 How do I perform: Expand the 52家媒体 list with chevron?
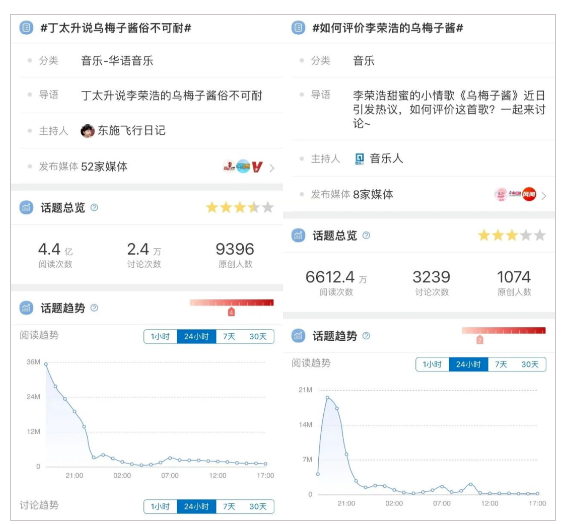pyautogui.click(x=272, y=168)
